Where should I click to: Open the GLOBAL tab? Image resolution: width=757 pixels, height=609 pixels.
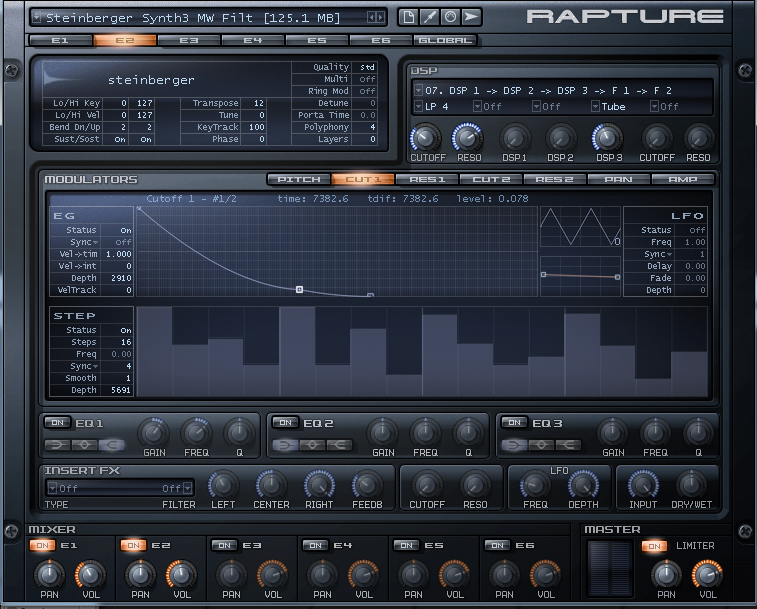[x=445, y=40]
